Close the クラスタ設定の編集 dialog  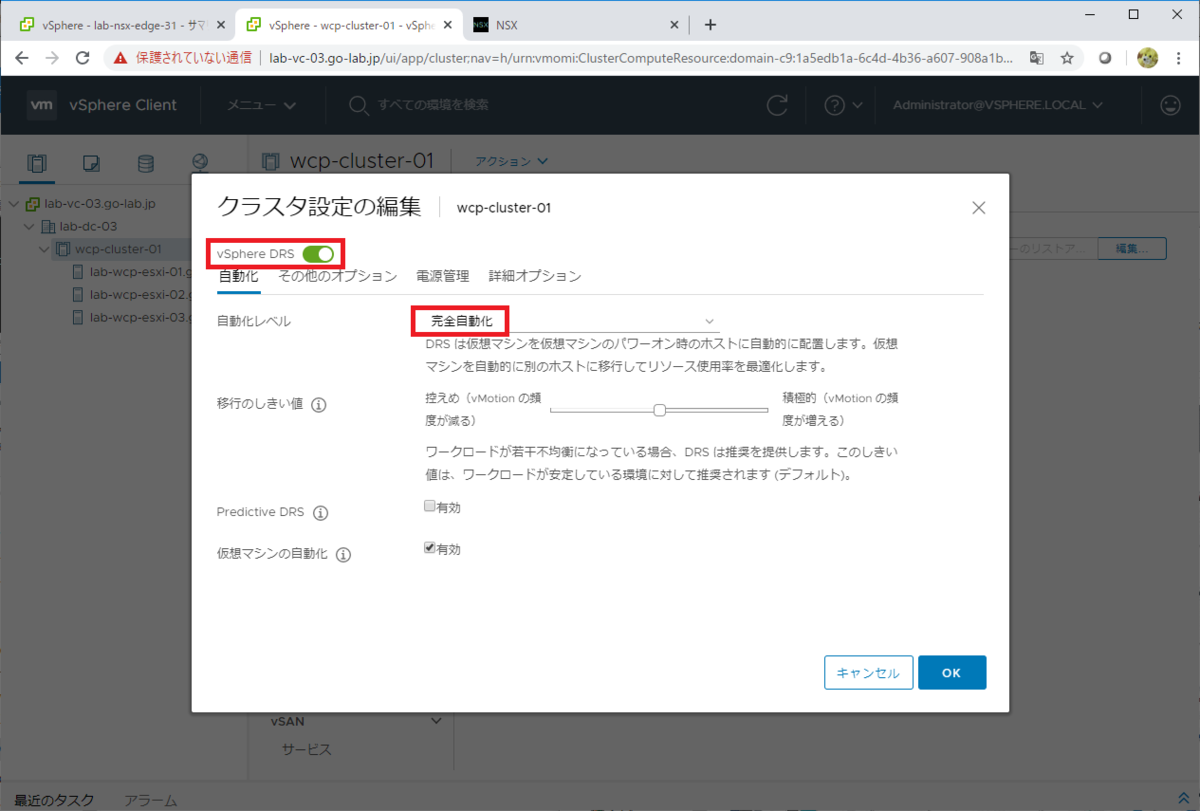[979, 208]
